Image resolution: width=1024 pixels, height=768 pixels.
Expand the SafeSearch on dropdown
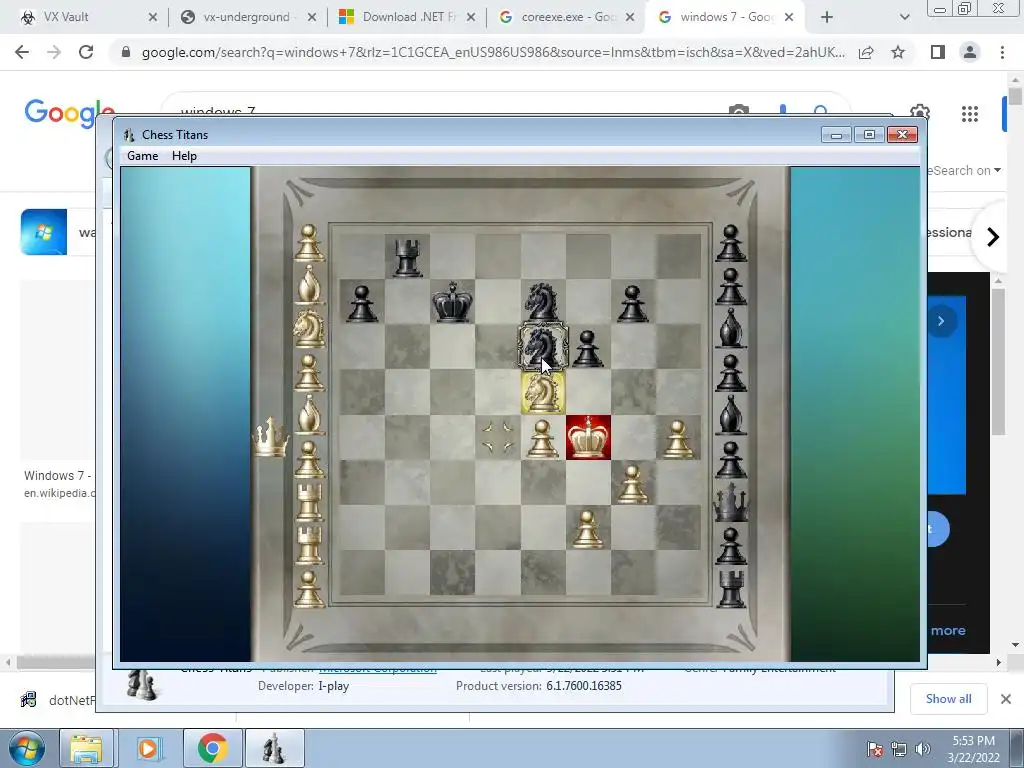(965, 170)
